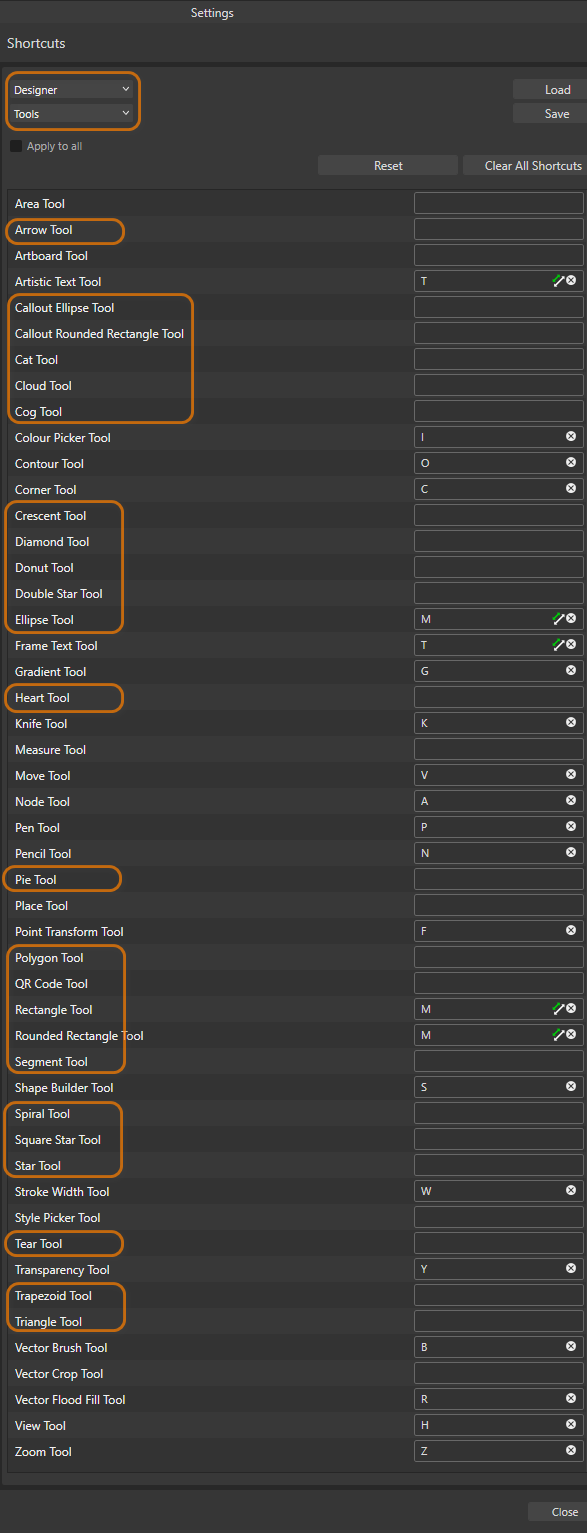The width and height of the screenshot is (587, 1533).
Task: Click the shared-shortcut icon for Frame Text Tool
Action: pyautogui.click(x=558, y=645)
